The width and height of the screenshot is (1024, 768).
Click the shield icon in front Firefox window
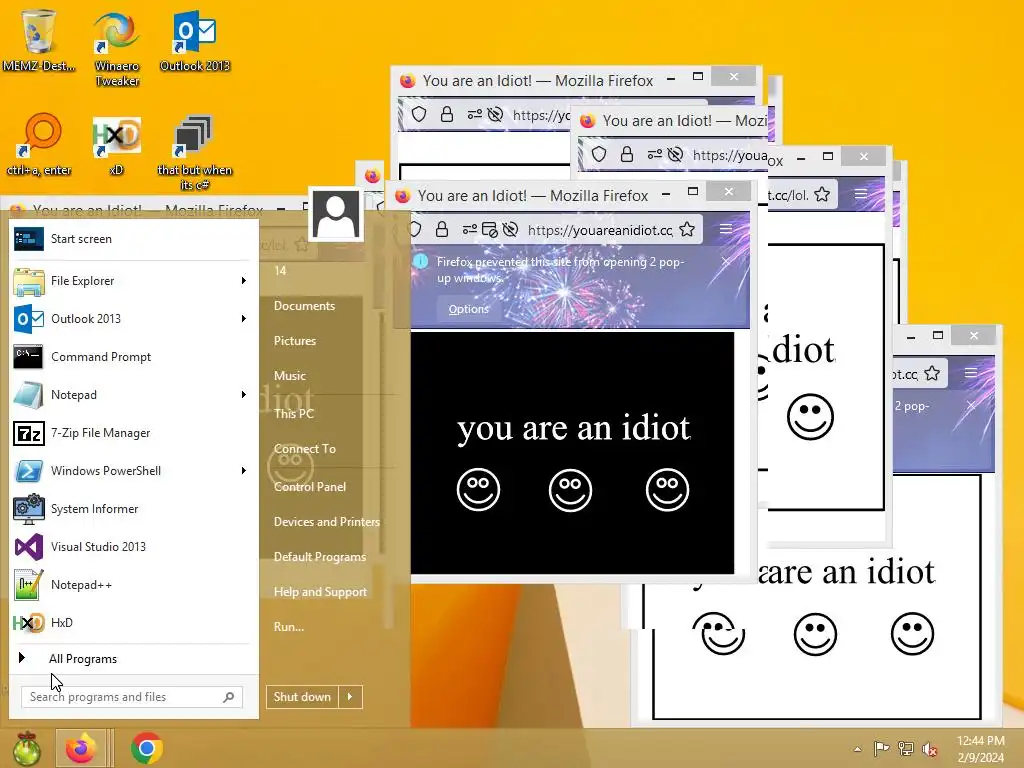(x=415, y=229)
